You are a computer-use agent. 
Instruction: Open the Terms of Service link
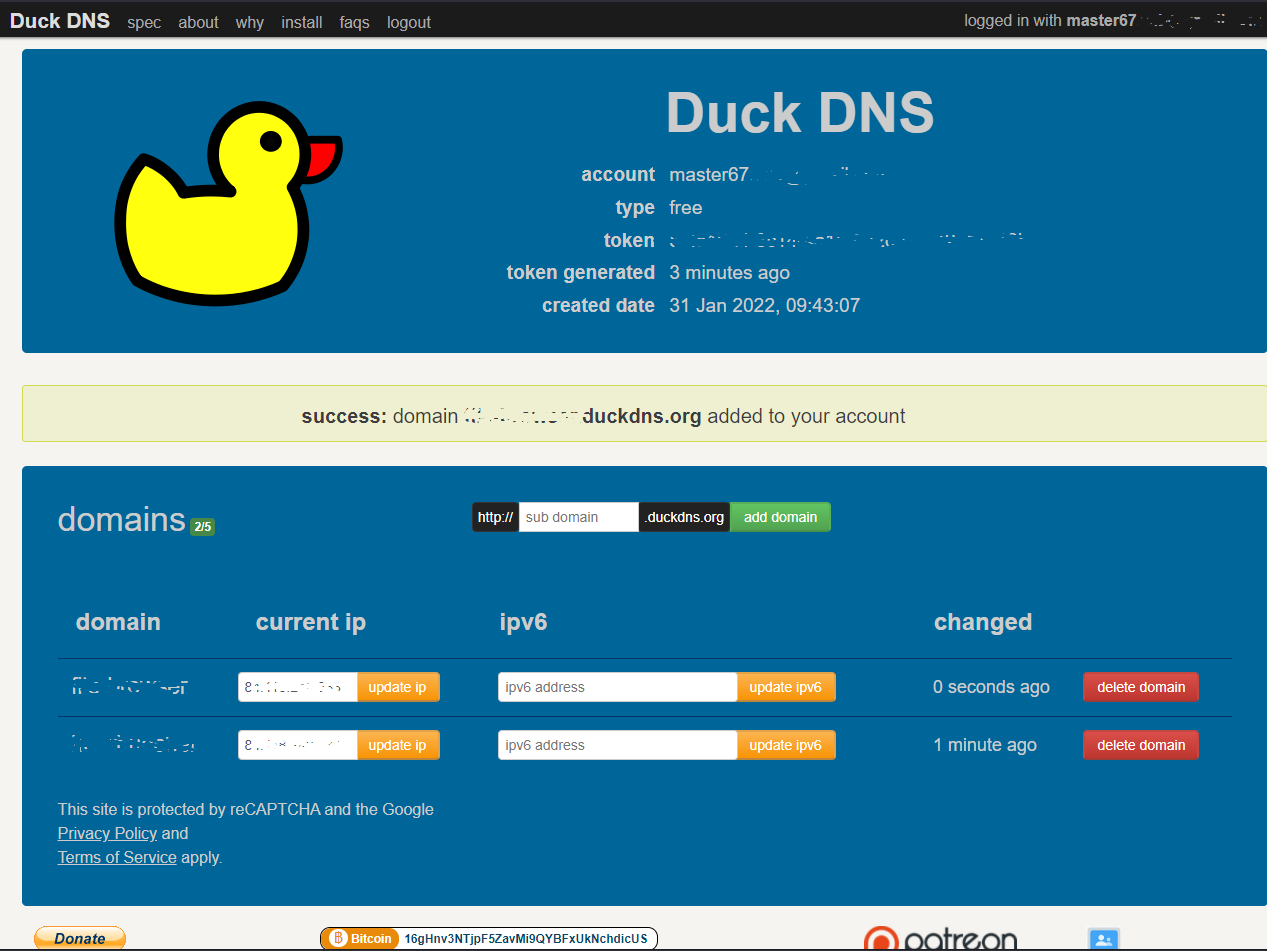click(x=117, y=857)
